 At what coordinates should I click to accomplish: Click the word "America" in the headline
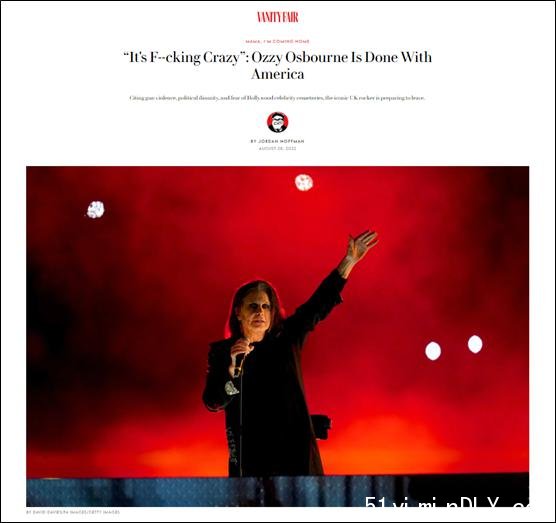[x=278, y=74]
